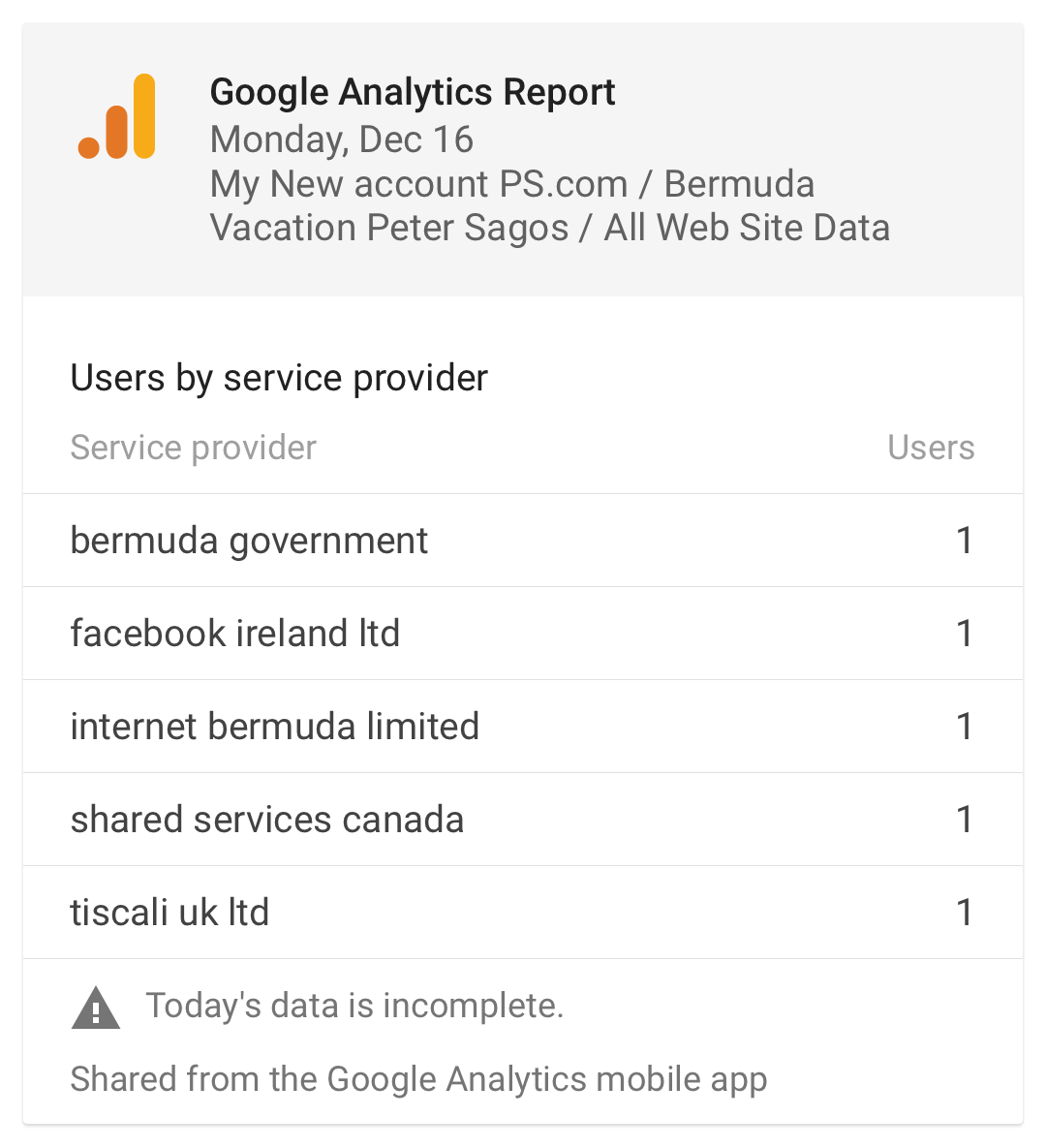The image size is (1046, 1148).
Task: Click the user count for facebook ireland ltd
Action: [965, 634]
